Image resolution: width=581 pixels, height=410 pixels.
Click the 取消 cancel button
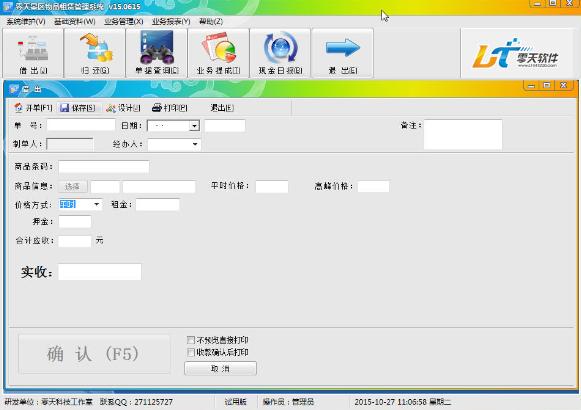(220, 369)
